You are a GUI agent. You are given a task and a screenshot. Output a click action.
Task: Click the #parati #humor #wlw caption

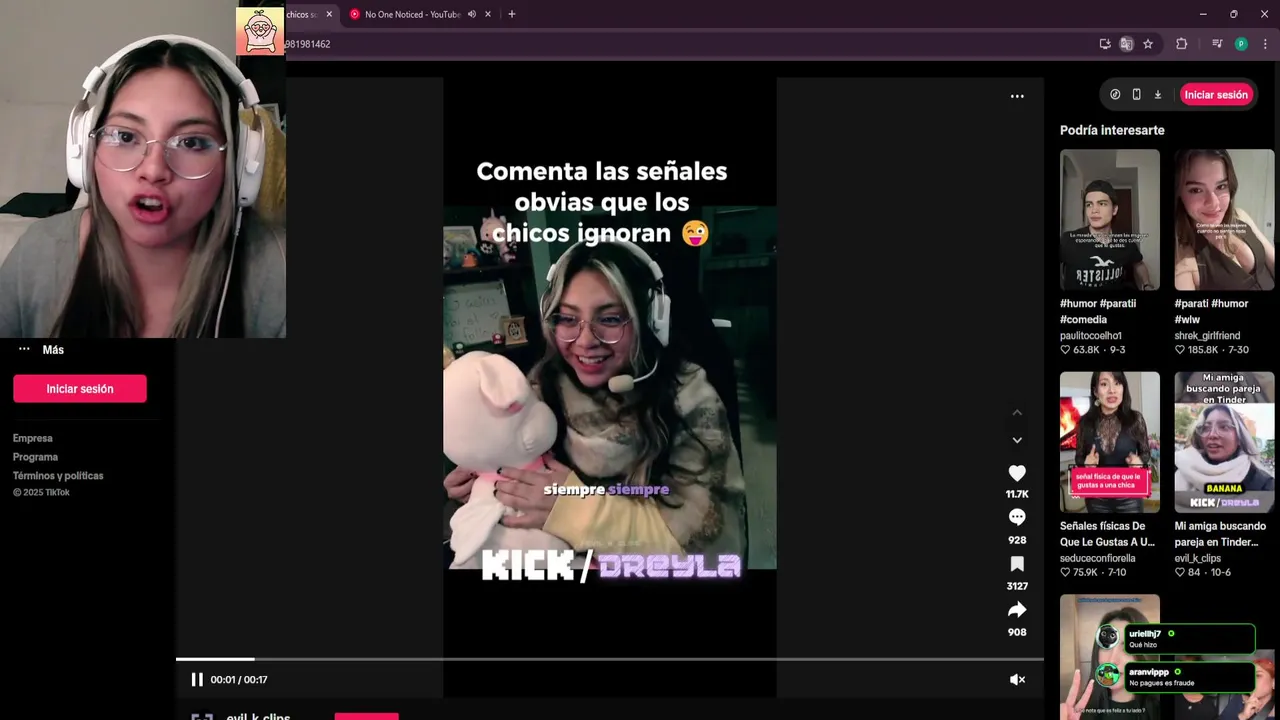[x=1211, y=311]
